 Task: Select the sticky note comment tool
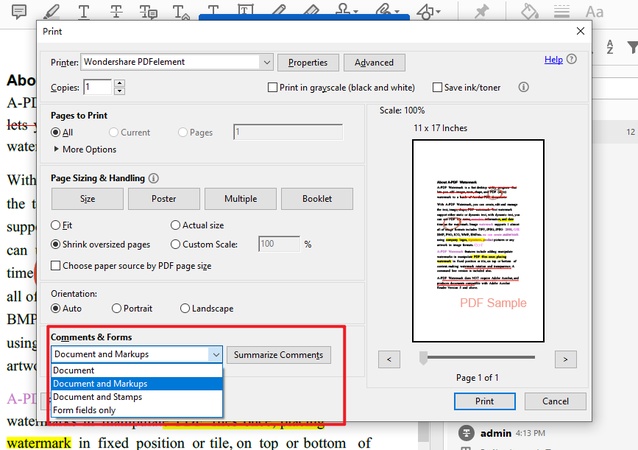(19, 11)
